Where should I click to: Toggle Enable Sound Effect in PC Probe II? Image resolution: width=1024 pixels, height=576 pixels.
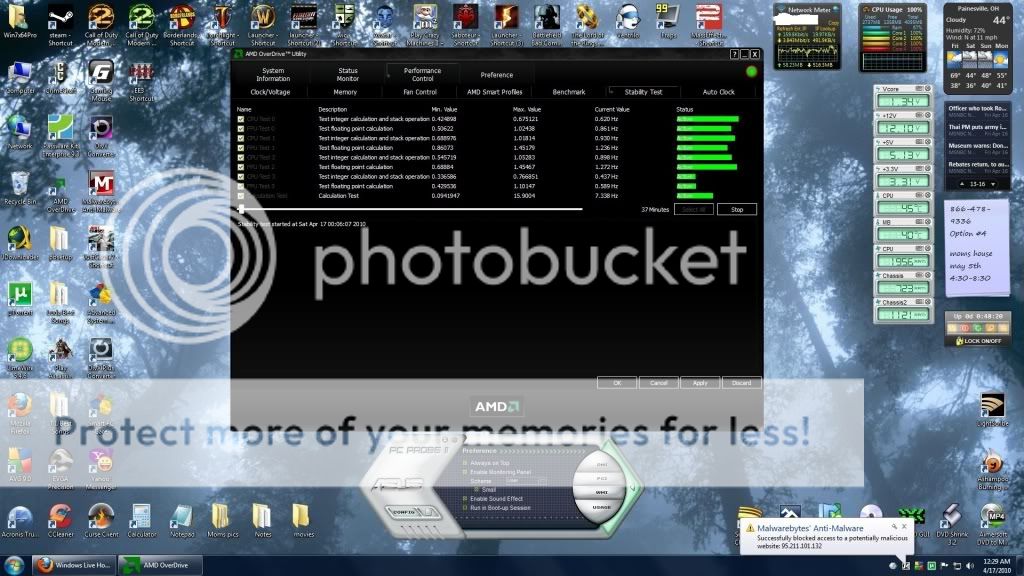pyautogui.click(x=465, y=498)
